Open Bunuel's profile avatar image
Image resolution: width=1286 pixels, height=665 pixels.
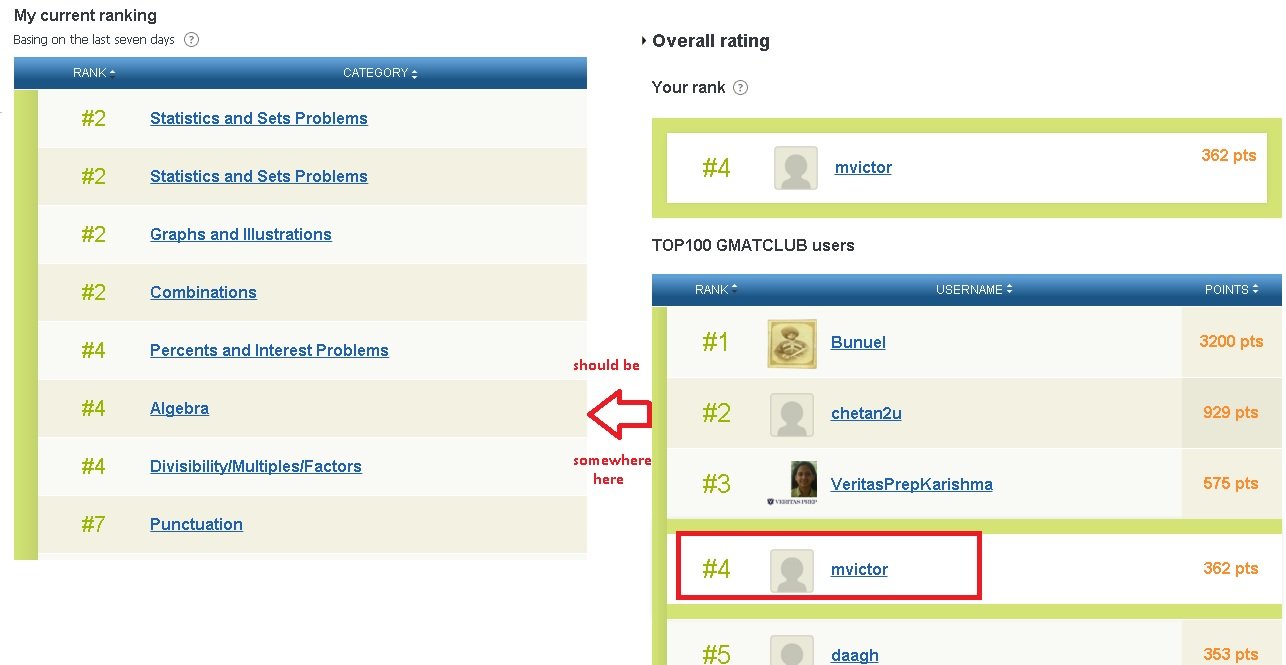792,343
